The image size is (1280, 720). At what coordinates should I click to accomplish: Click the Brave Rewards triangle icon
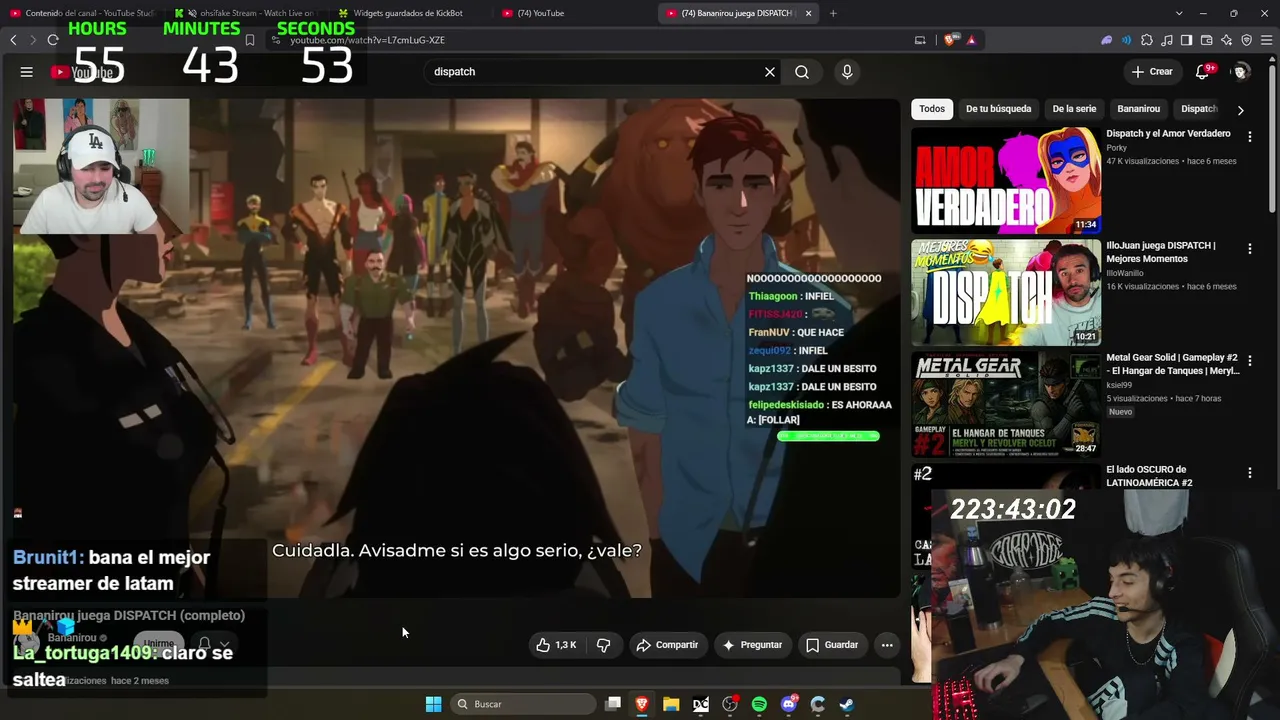(971, 40)
